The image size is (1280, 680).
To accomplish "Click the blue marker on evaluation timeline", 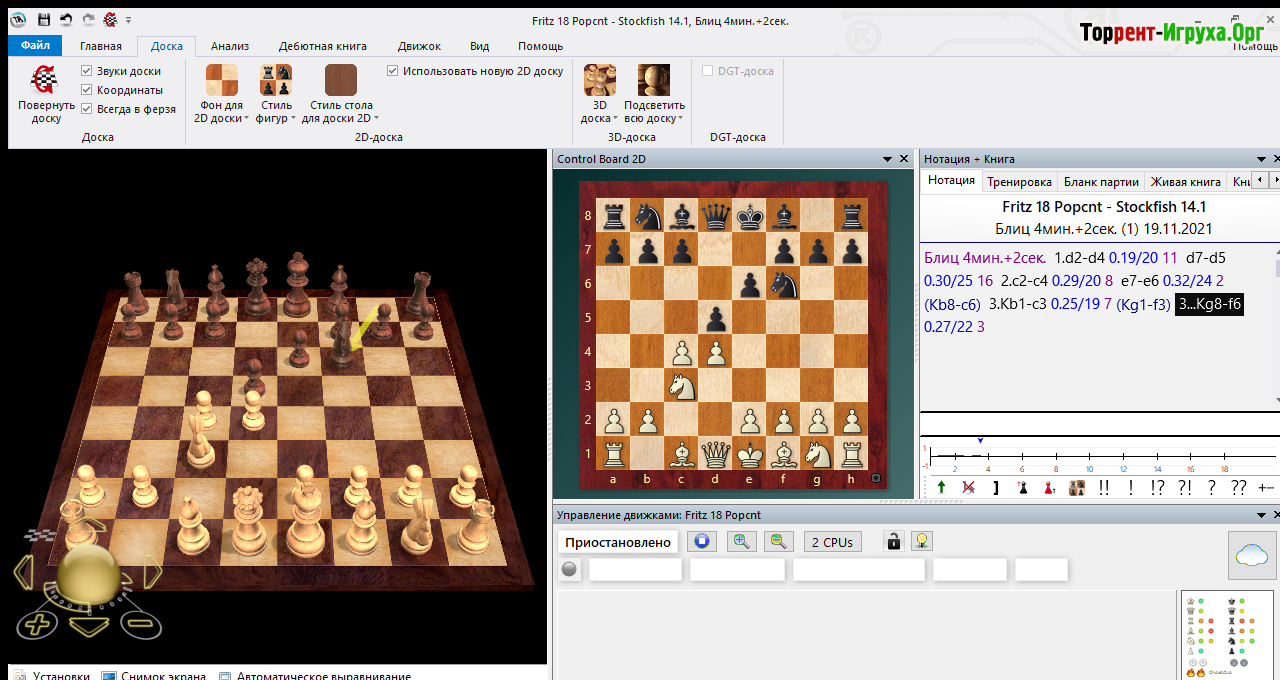I will pyautogui.click(x=980, y=441).
